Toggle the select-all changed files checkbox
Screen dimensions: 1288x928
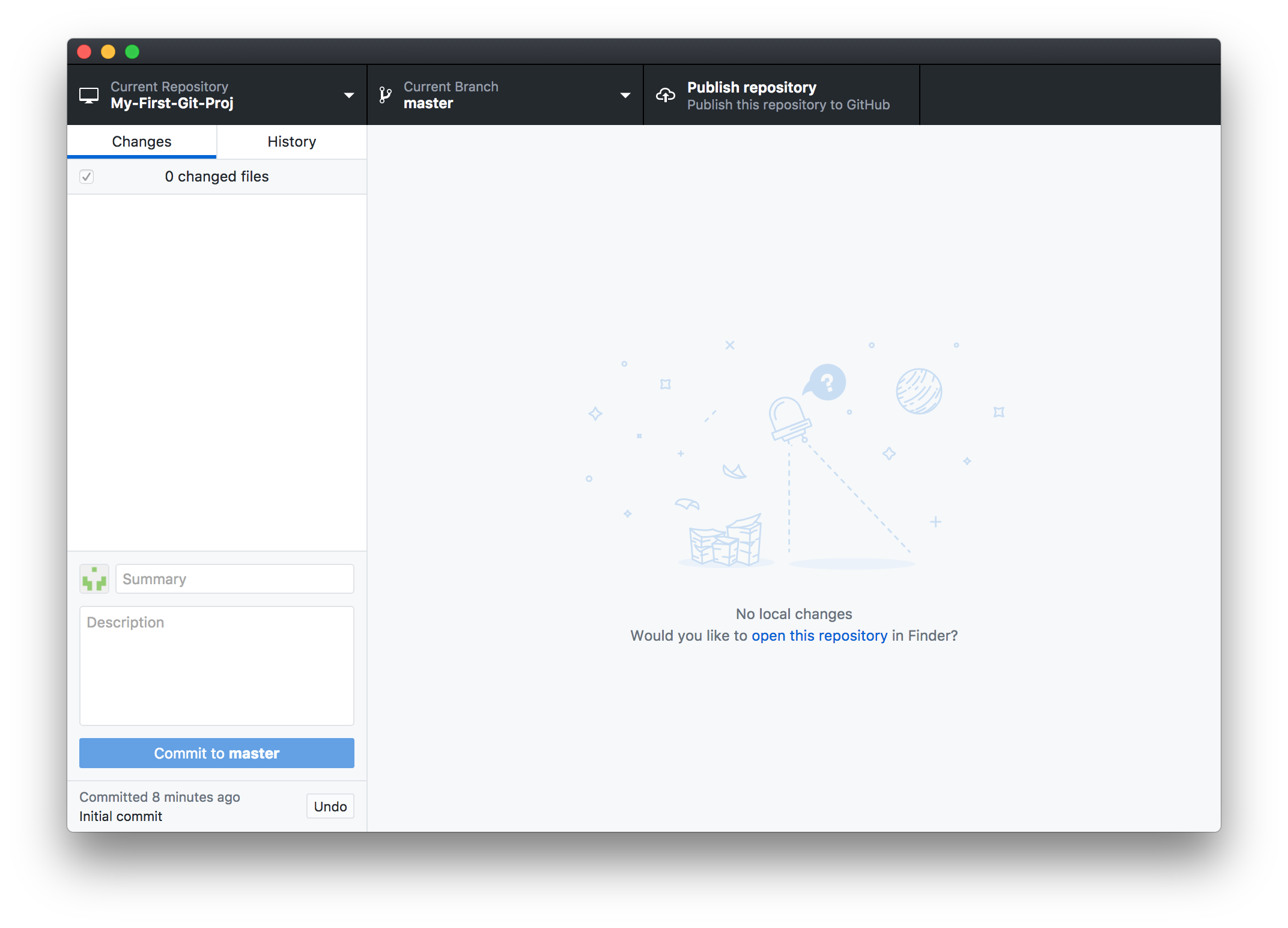point(87,177)
